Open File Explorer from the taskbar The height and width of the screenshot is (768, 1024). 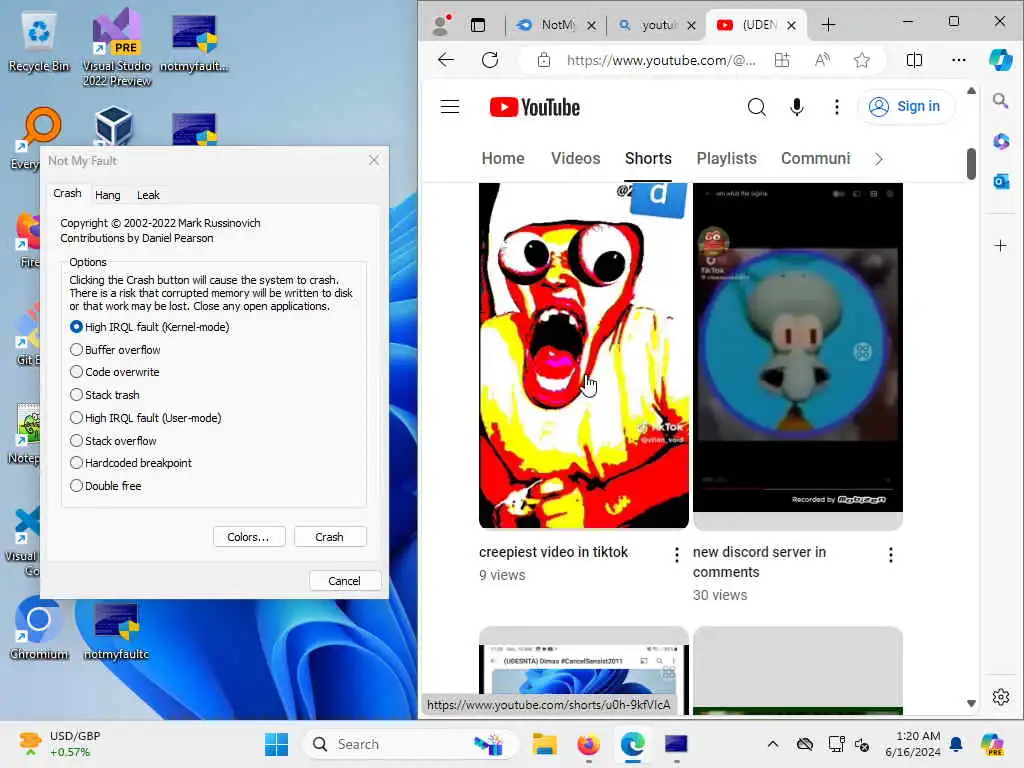pos(544,744)
